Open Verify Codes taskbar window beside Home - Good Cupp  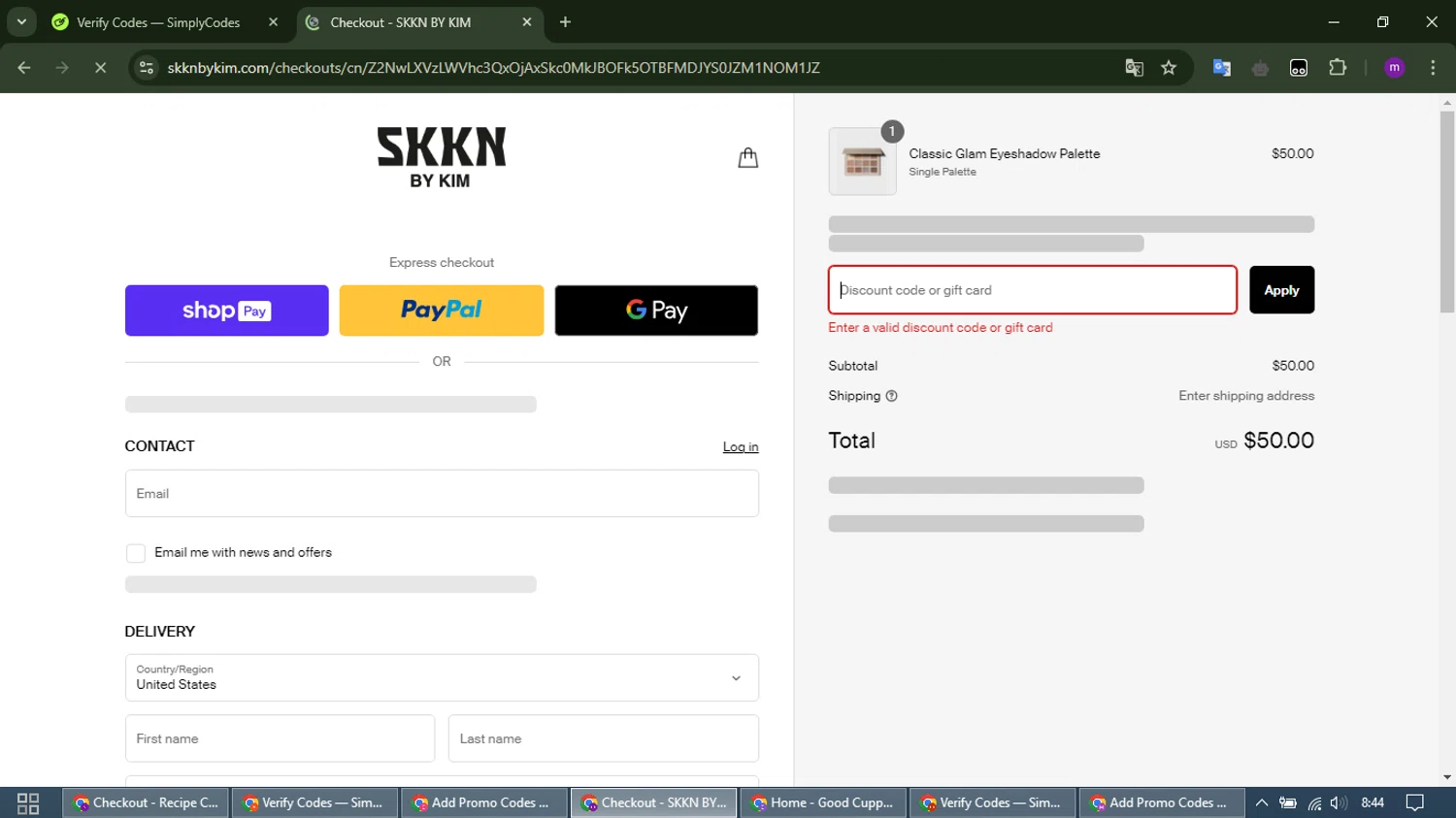[993, 802]
